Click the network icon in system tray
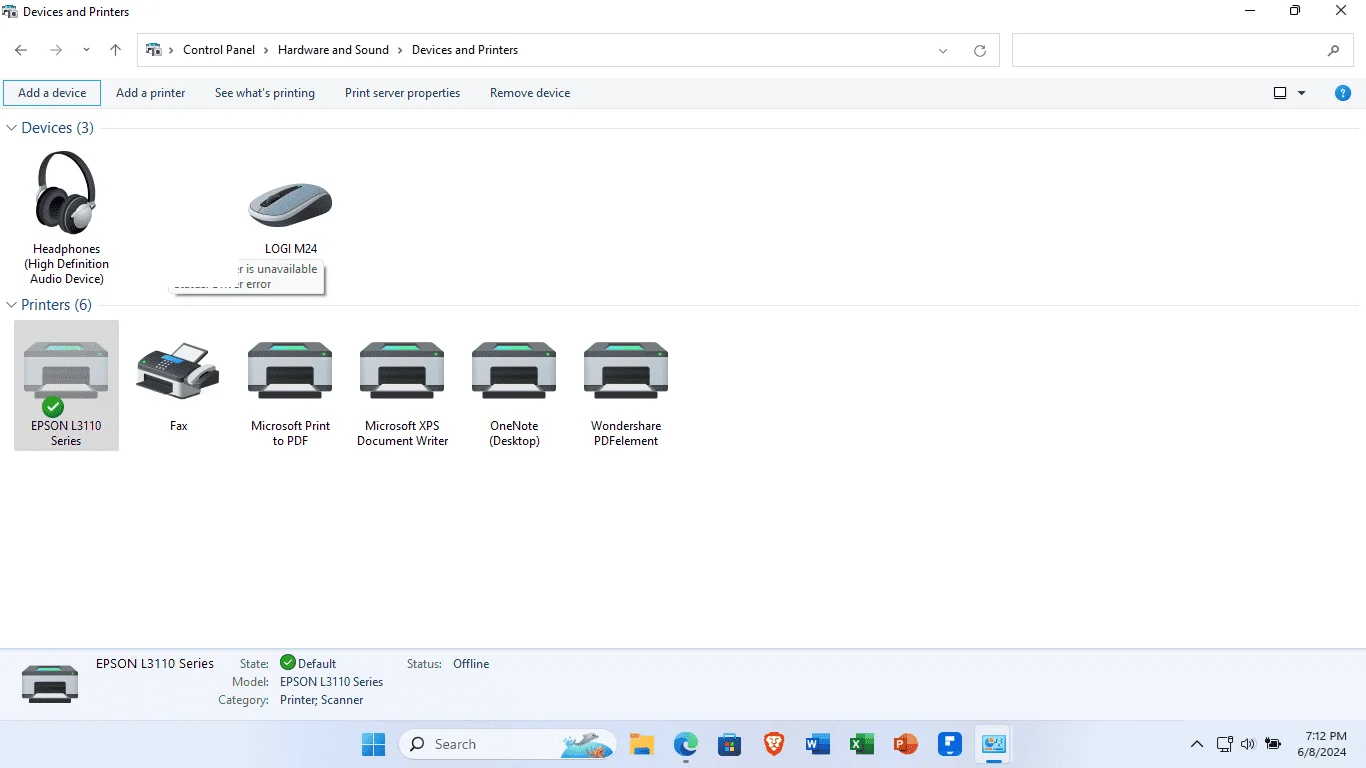The height and width of the screenshot is (768, 1366). pyautogui.click(x=1224, y=744)
